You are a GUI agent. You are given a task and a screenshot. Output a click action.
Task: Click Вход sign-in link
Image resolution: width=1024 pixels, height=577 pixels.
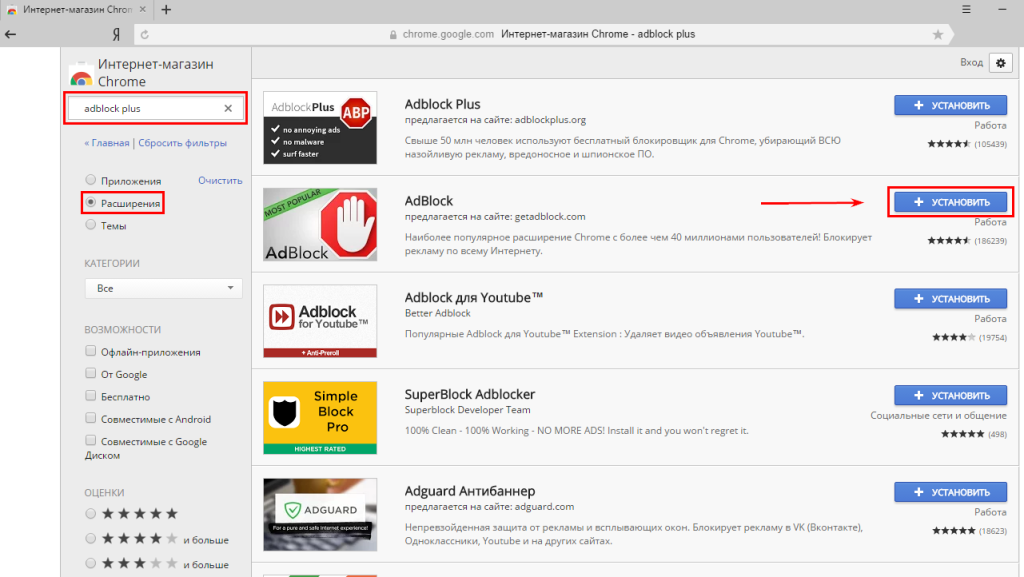(x=971, y=63)
